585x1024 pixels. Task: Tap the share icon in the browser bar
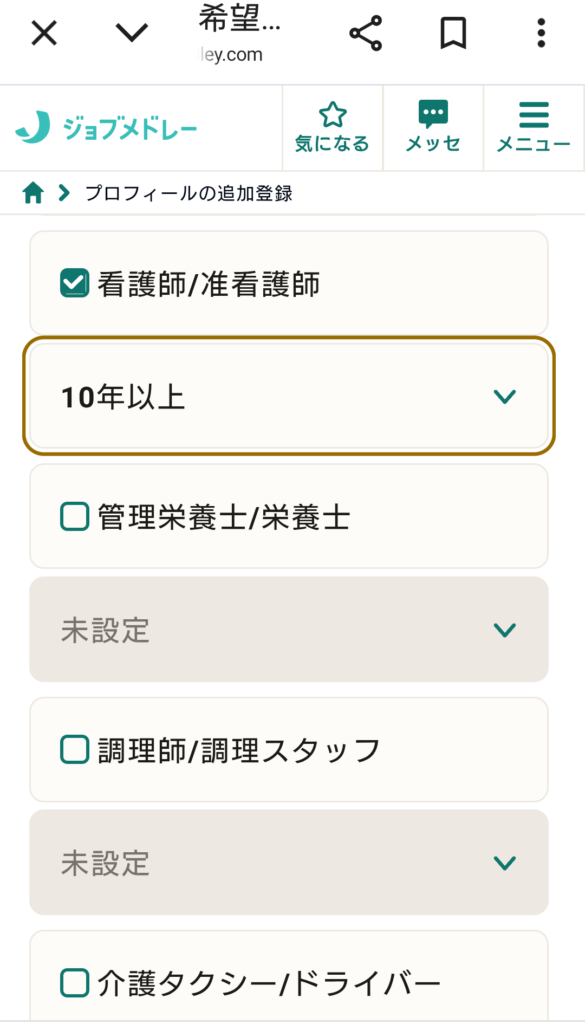pos(367,33)
